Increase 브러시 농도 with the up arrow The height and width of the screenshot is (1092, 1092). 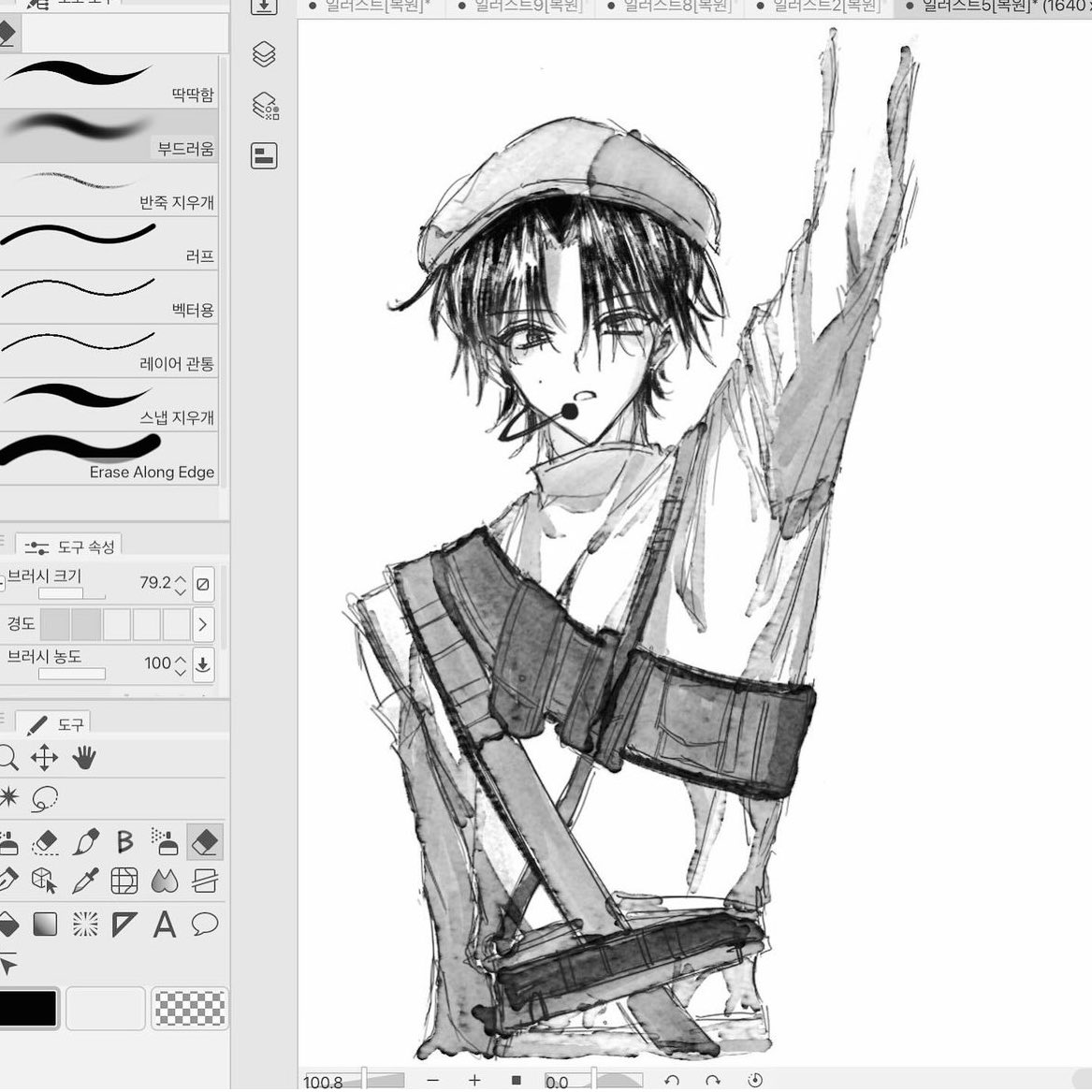point(181,658)
